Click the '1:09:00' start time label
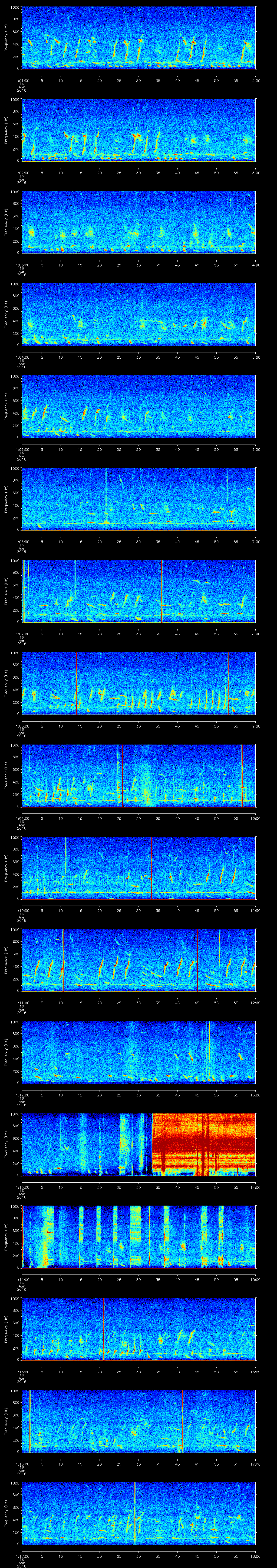Viewport: 277px width, 1568px height. tap(22, 819)
